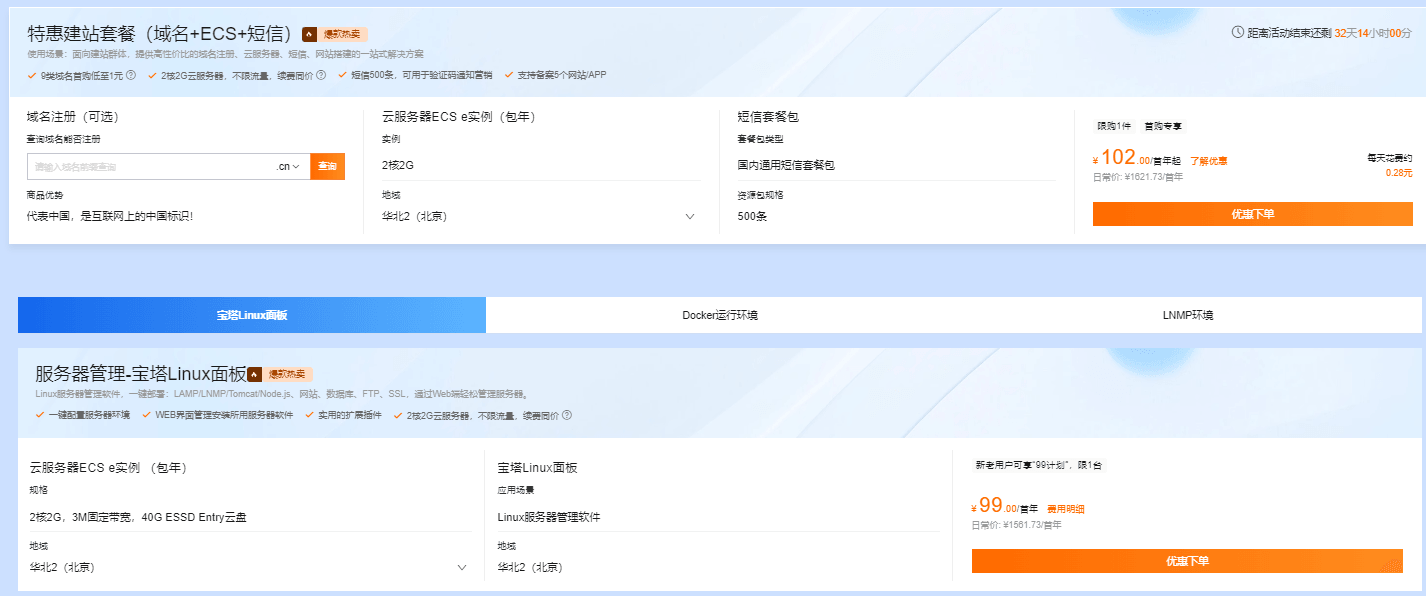Image resolution: width=1426 pixels, height=596 pixels.
Task: Click the 短信套餐包 heading
Action: coord(768,117)
